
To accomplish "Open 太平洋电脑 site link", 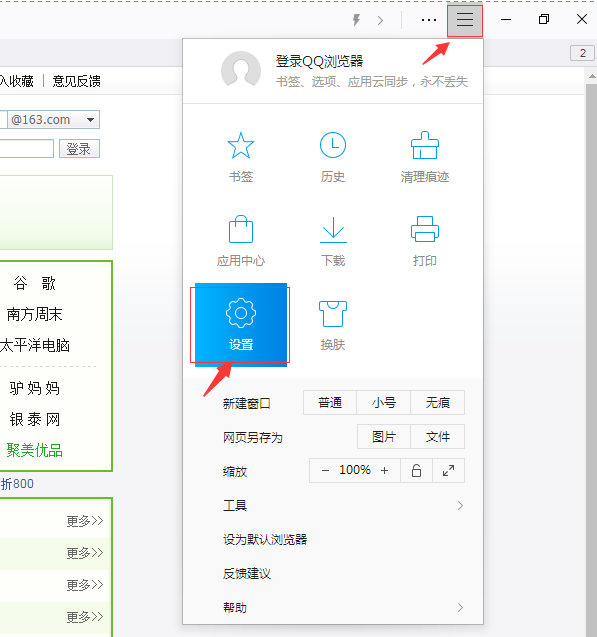I will [x=35, y=345].
